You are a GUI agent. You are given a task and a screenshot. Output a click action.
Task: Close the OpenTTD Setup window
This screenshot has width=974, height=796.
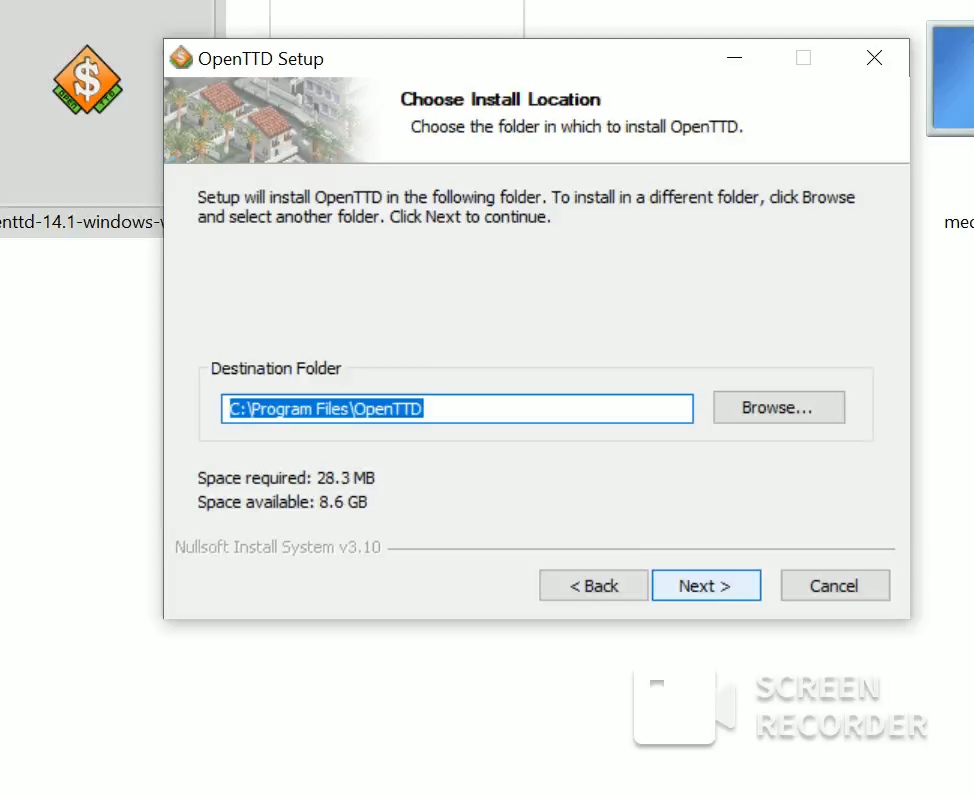click(x=874, y=58)
